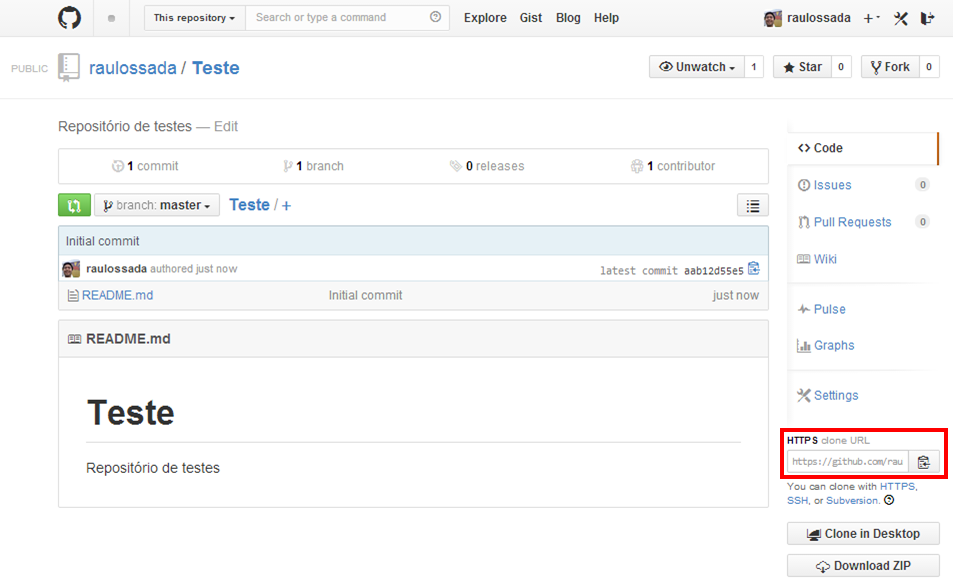This screenshot has width=953, height=586.
Task: Open clone URL help icon
Action: (x=889, y=500)
